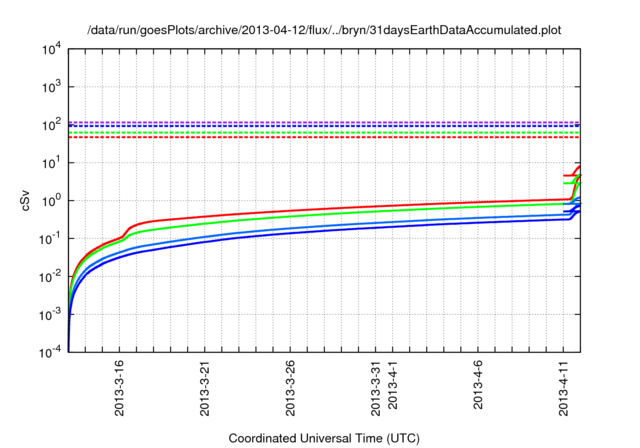The width and height of the screenshot is (640, 448).
Task: Click the 2013-4-1 date tick label
Action: 392,385
